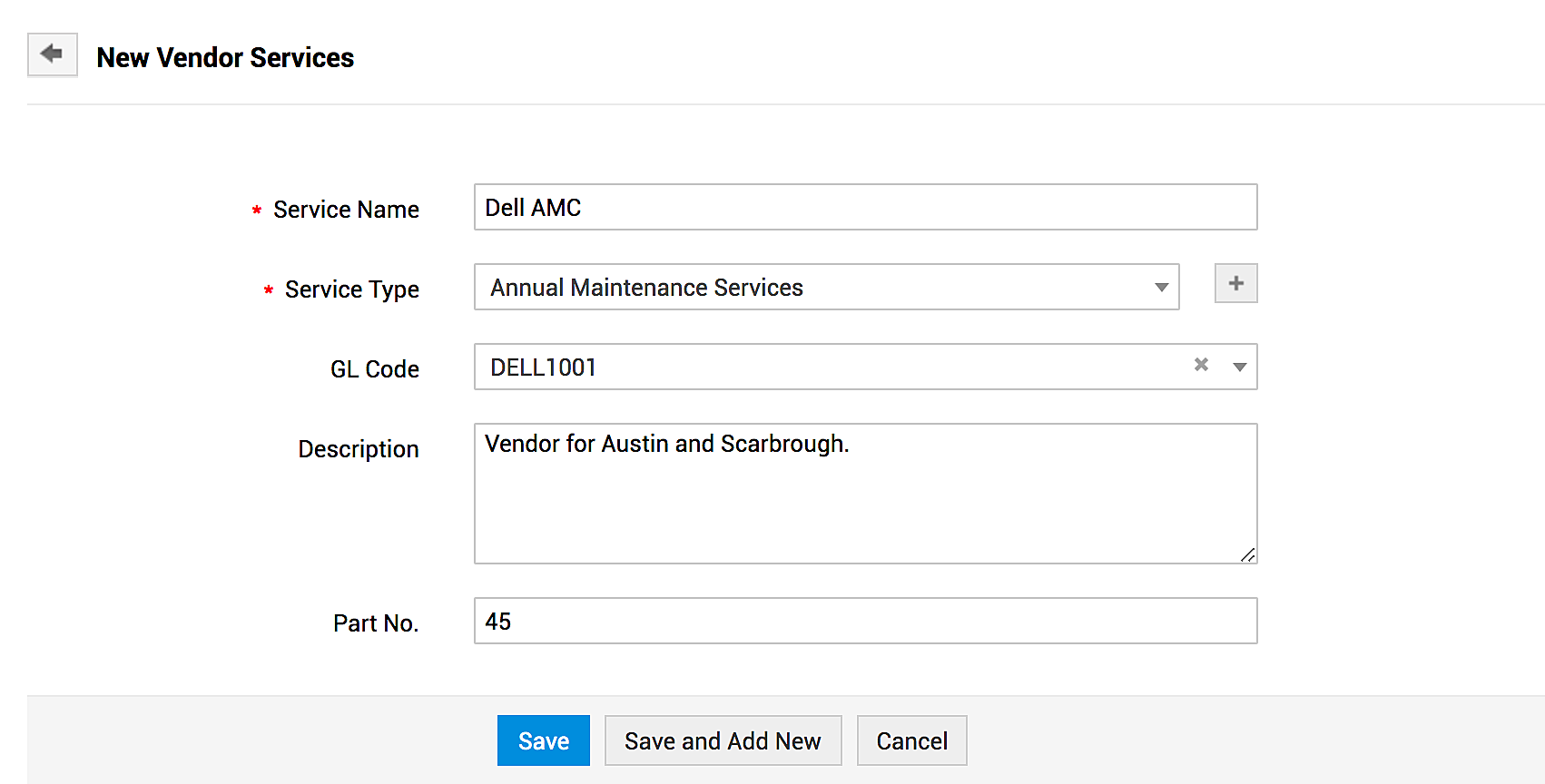Click Save and Add New
The height and width of the screenshot is (784, 1545).
click(x=723, y=741)
